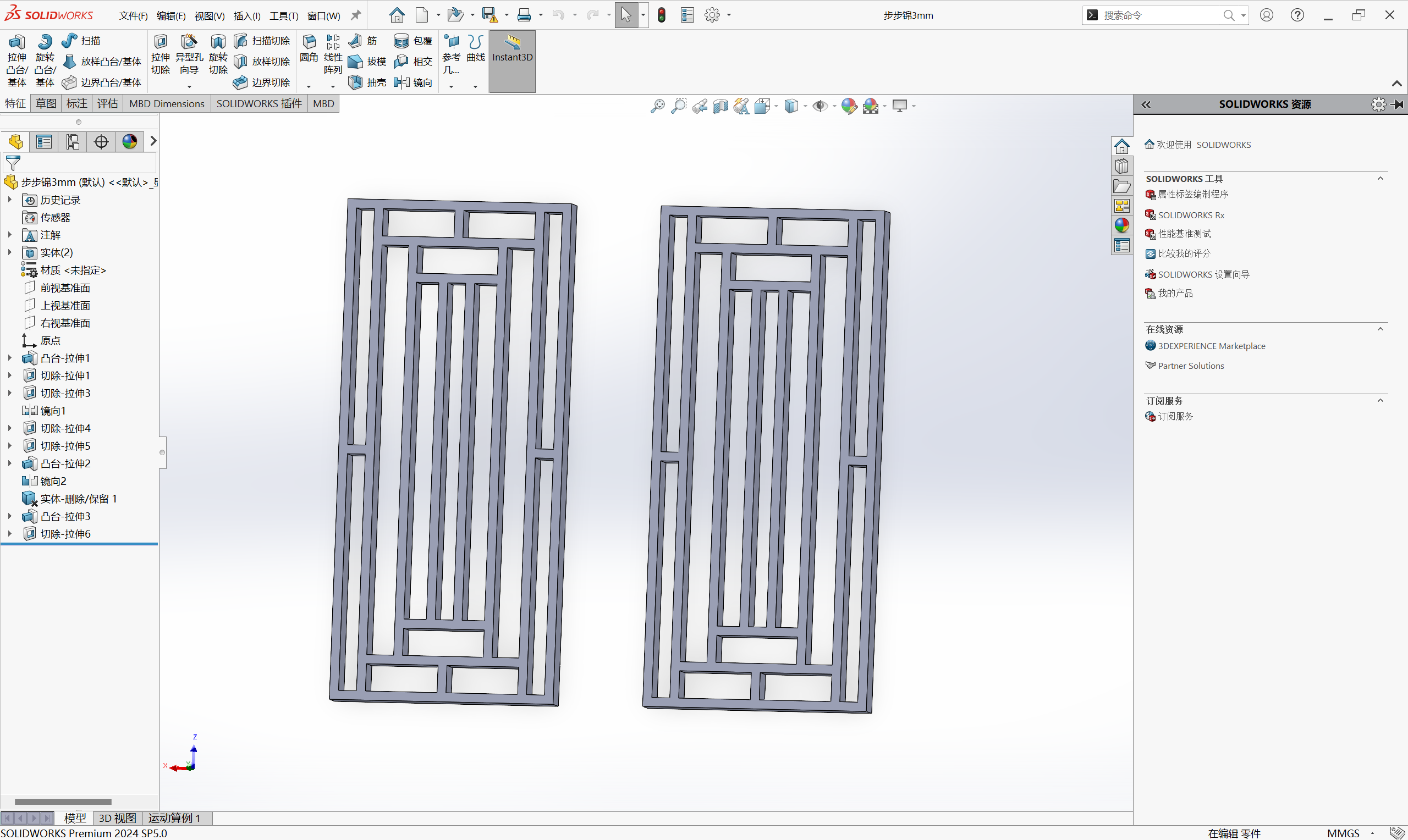
Task: Open the Appearances, Scenes task pane tab
Action: (1121, 225)
